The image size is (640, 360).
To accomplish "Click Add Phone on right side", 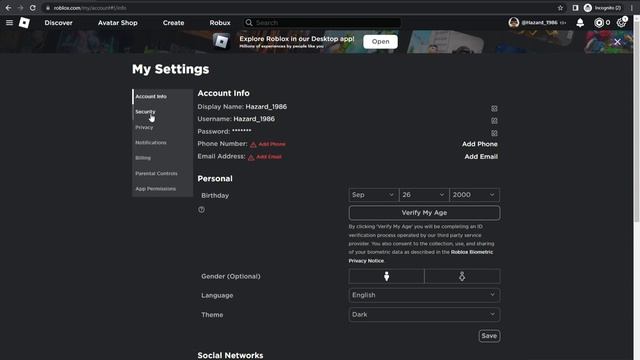I will (480, 144).
